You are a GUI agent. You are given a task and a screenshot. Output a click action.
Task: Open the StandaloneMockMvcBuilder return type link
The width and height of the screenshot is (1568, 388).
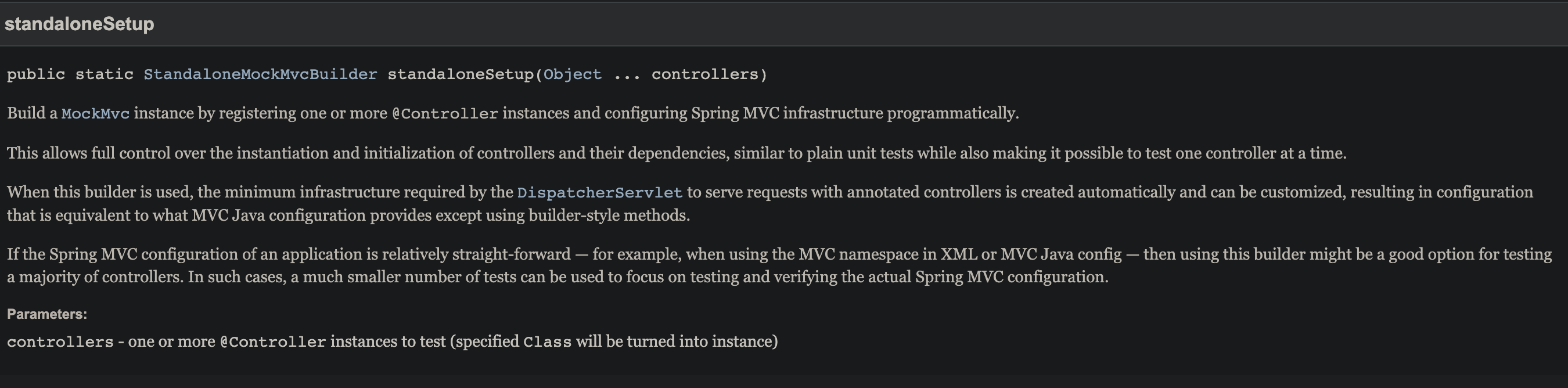pos(260,74)
